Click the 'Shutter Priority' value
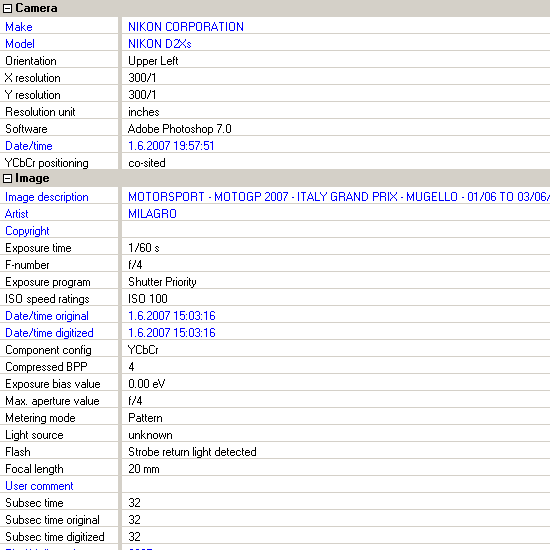This screenshot has width=550, height=550. [162, 282]
